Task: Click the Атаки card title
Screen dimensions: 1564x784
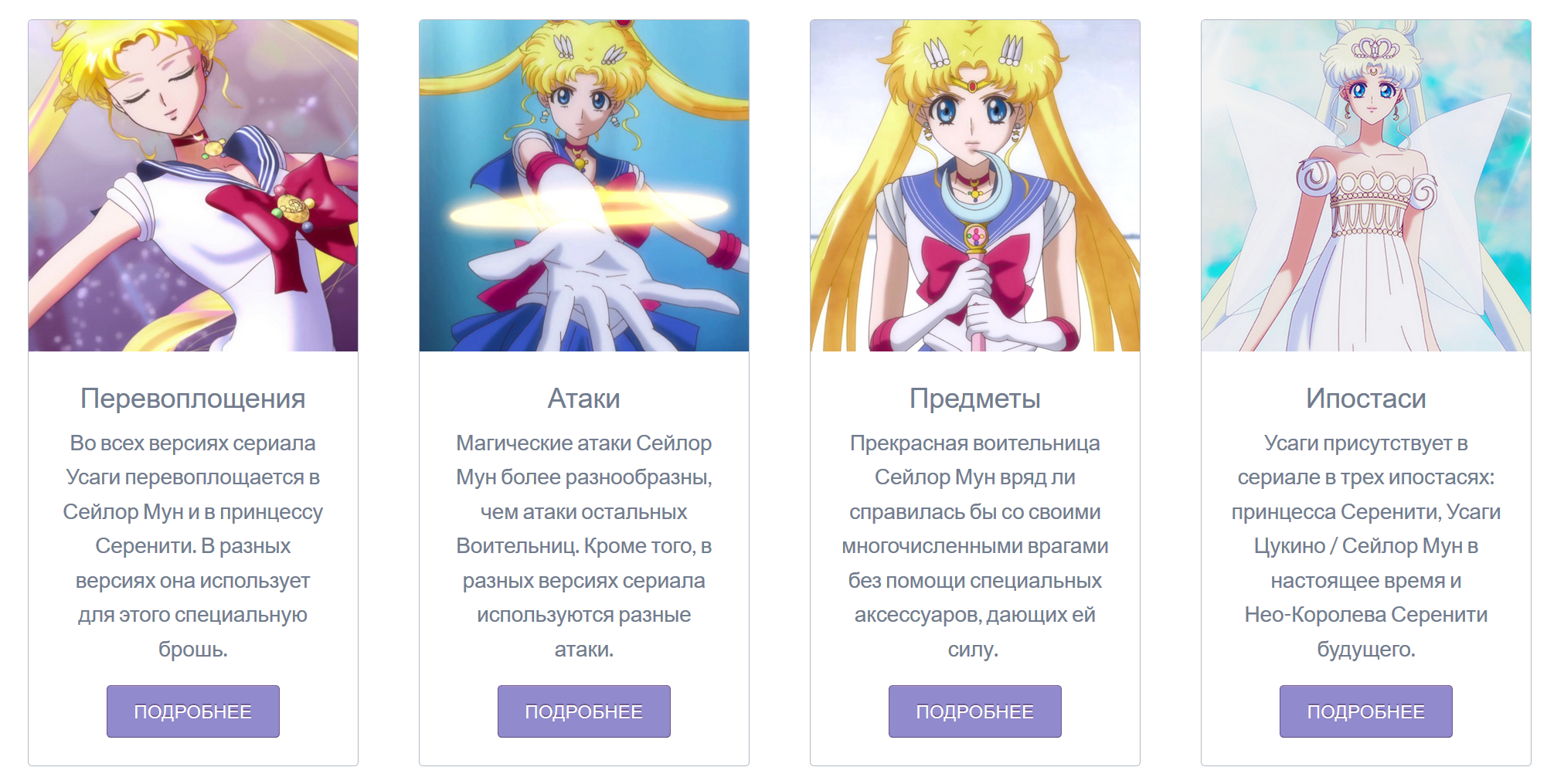Action: 584,399
